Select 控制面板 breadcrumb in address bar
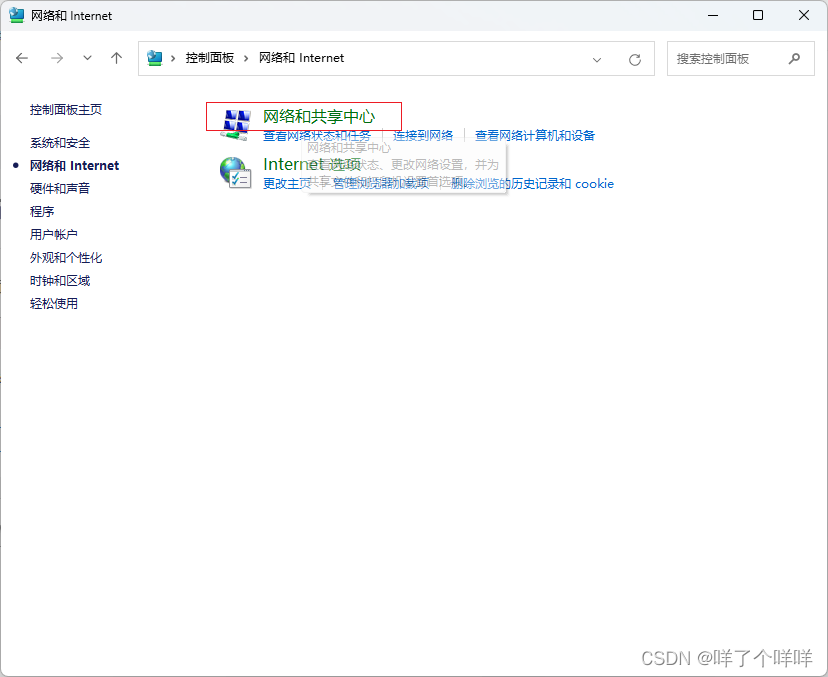 (210, 58)
